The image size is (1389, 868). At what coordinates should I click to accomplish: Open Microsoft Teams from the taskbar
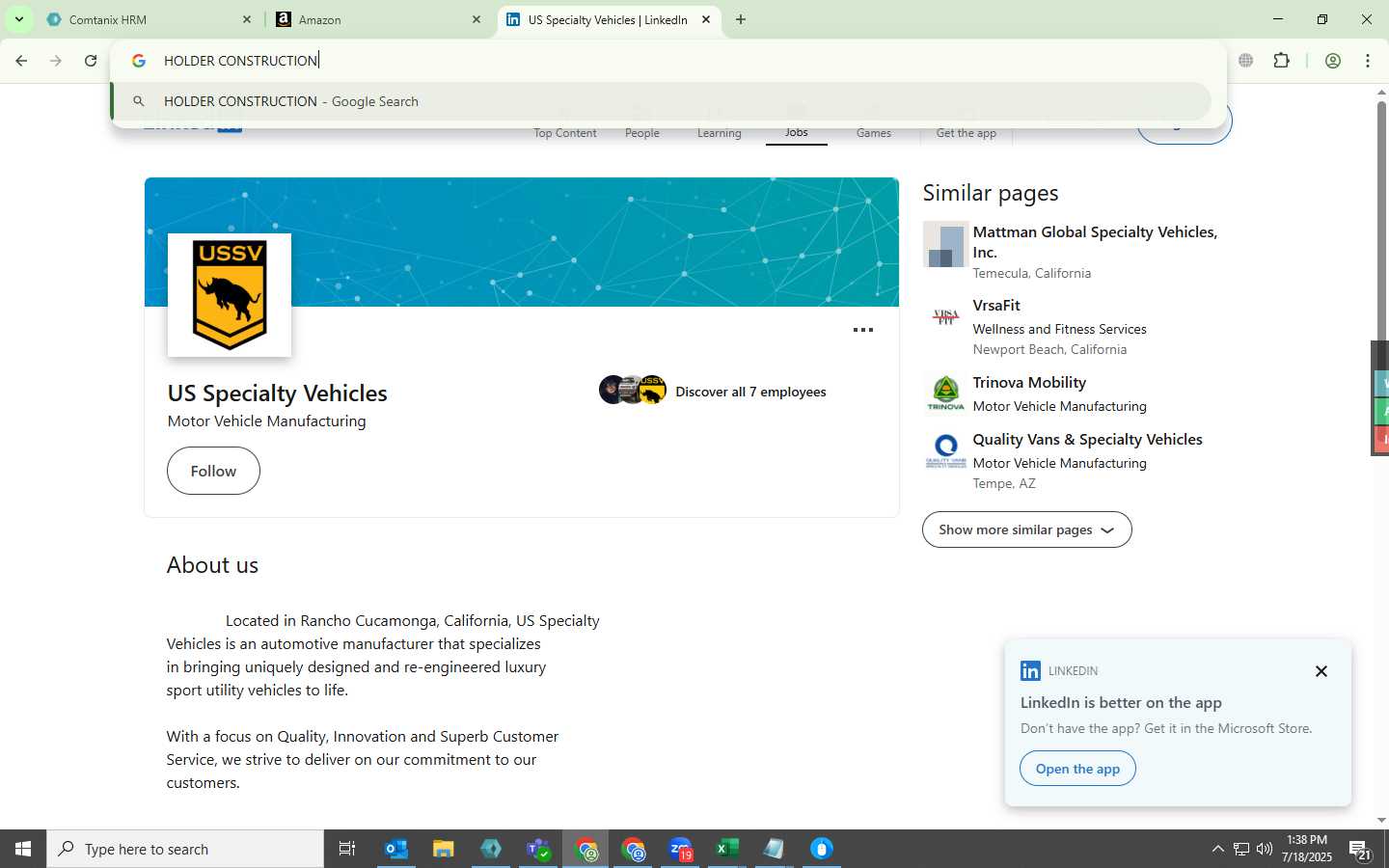point(538,849)
